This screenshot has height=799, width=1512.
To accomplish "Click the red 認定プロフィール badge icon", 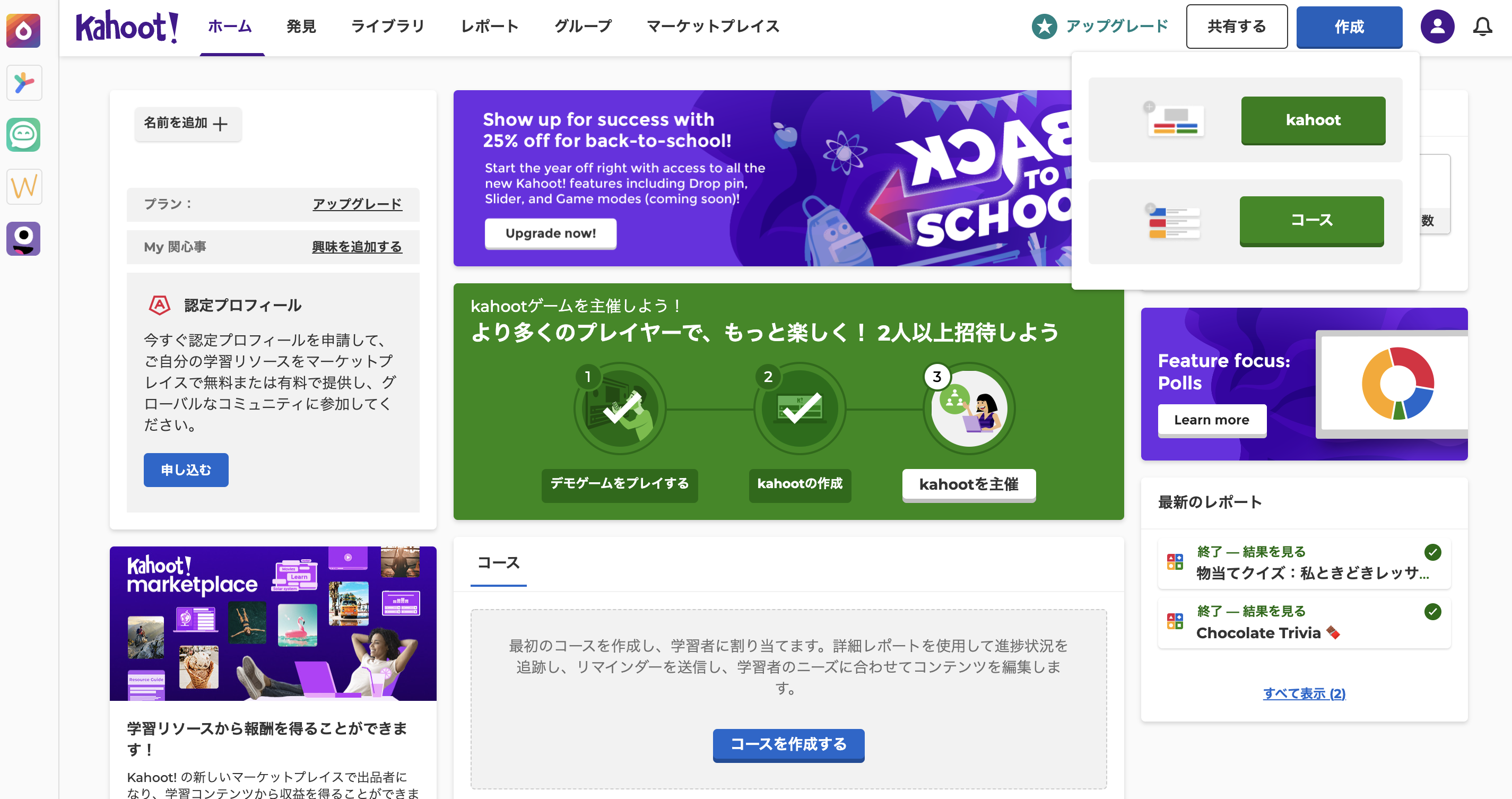I will (159, 305).
